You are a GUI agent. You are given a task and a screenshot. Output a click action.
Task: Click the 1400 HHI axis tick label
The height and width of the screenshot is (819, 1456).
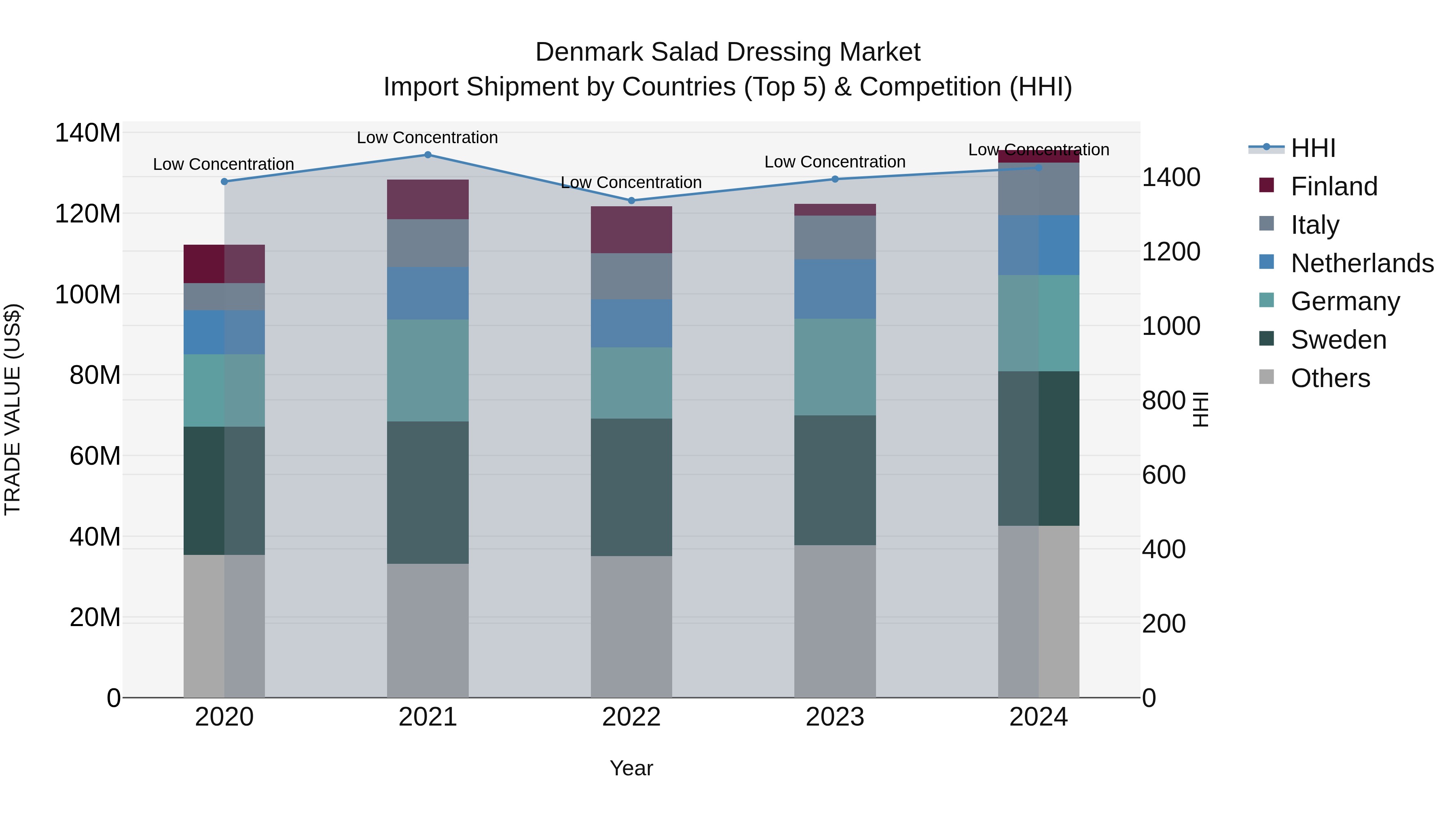pyautogui.click(x=1171, y=178)
